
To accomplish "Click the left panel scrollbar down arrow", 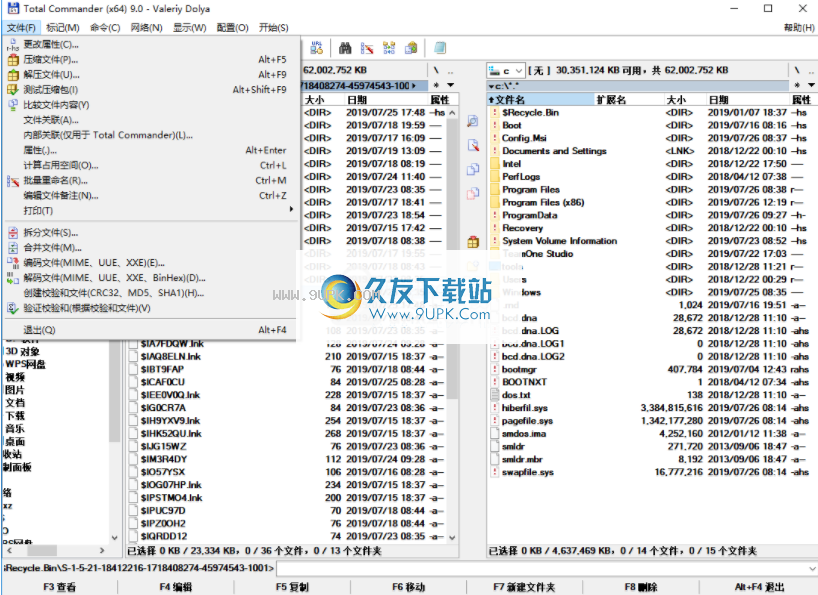I will pos(452,538).
